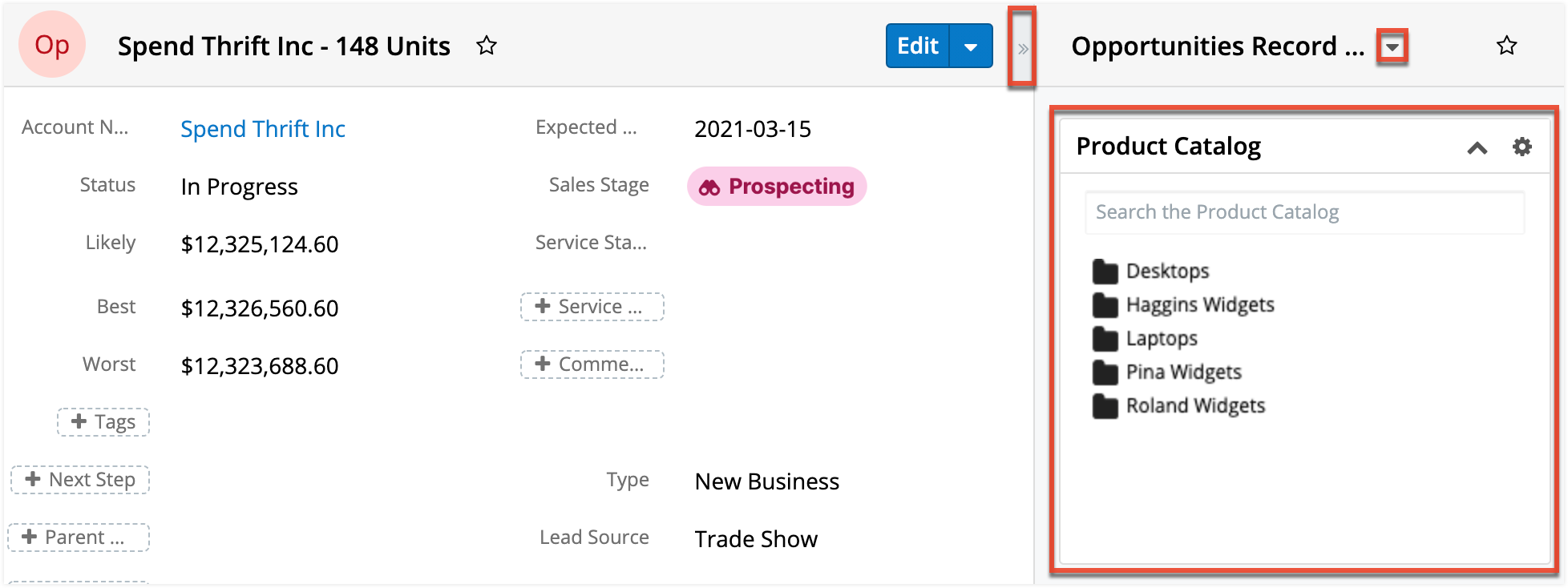Collapse the Product Catalog dashlet
The image size is (1568, 588).
pos(1477,147)
